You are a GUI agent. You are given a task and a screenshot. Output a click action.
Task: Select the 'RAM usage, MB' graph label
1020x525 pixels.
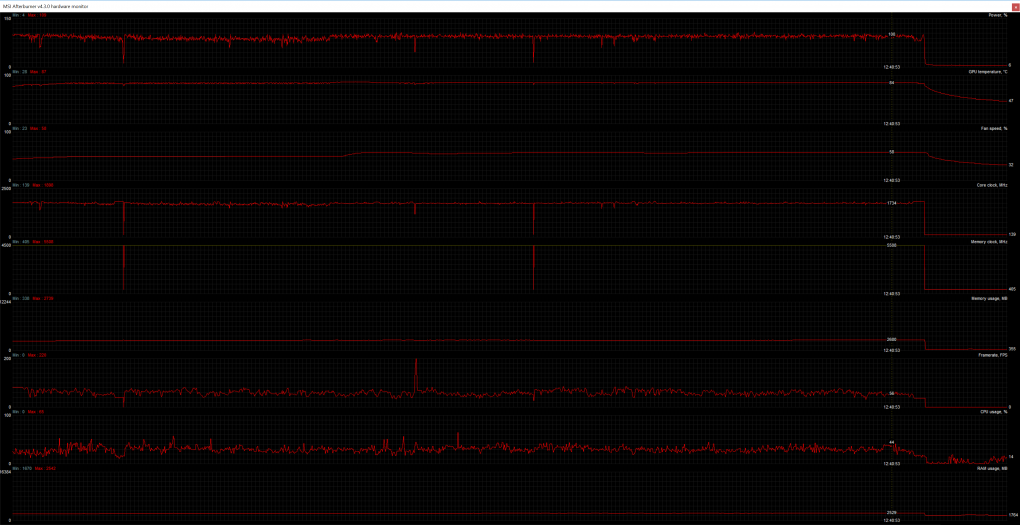(993, 468)
